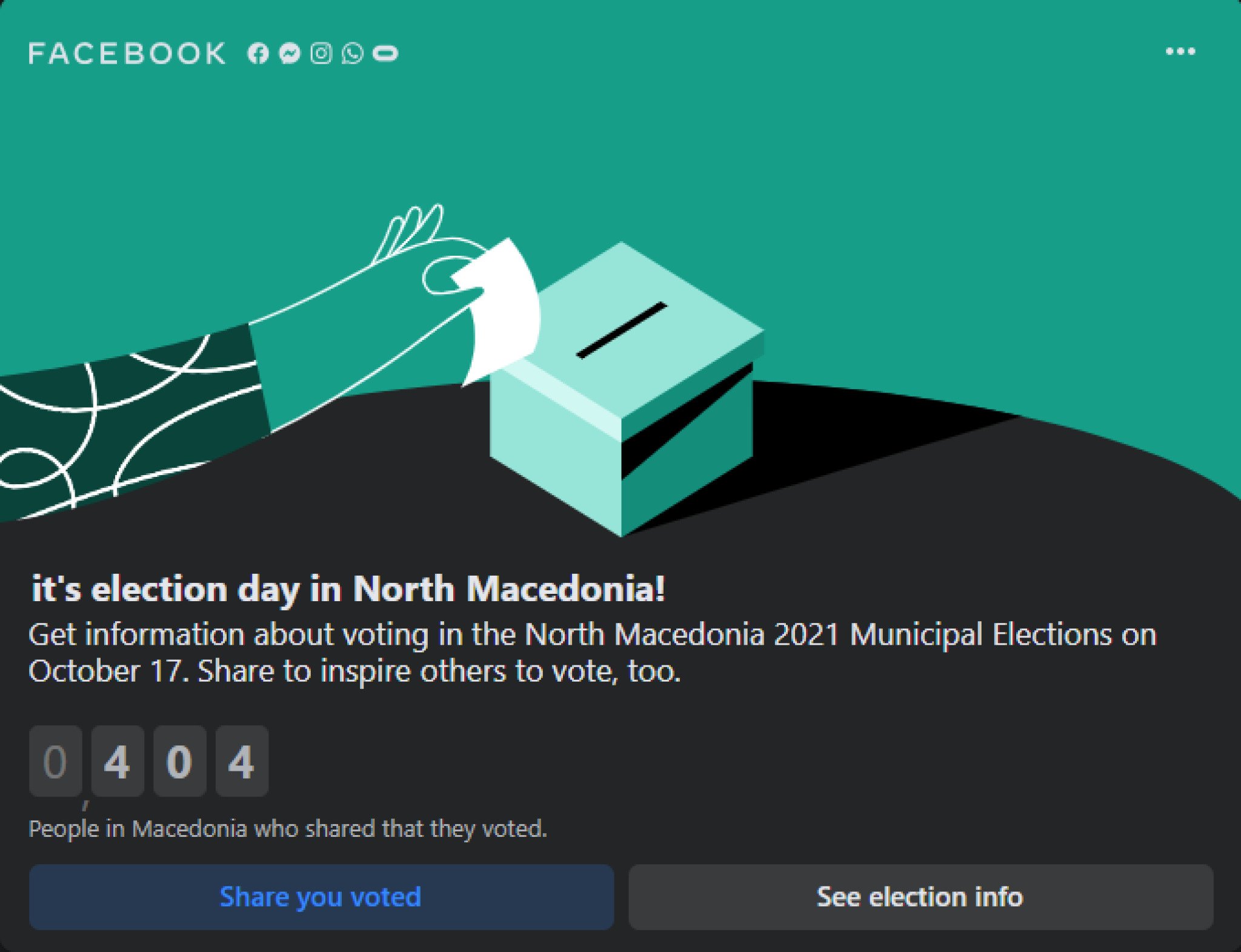The image size is (1241, 952).
Task: Click the dimmed leading zero counter tile
Action: click(x=55, y=761)
